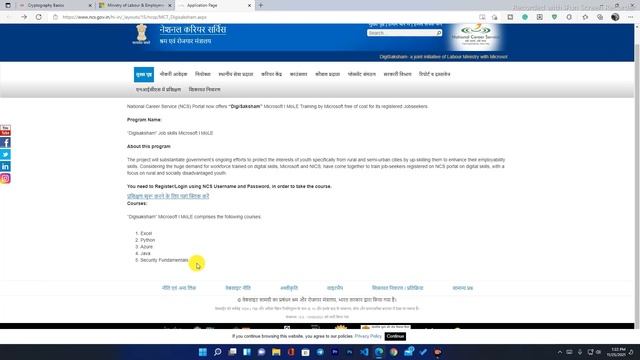Open the नियोक्ता menu item

coord(203,74)
